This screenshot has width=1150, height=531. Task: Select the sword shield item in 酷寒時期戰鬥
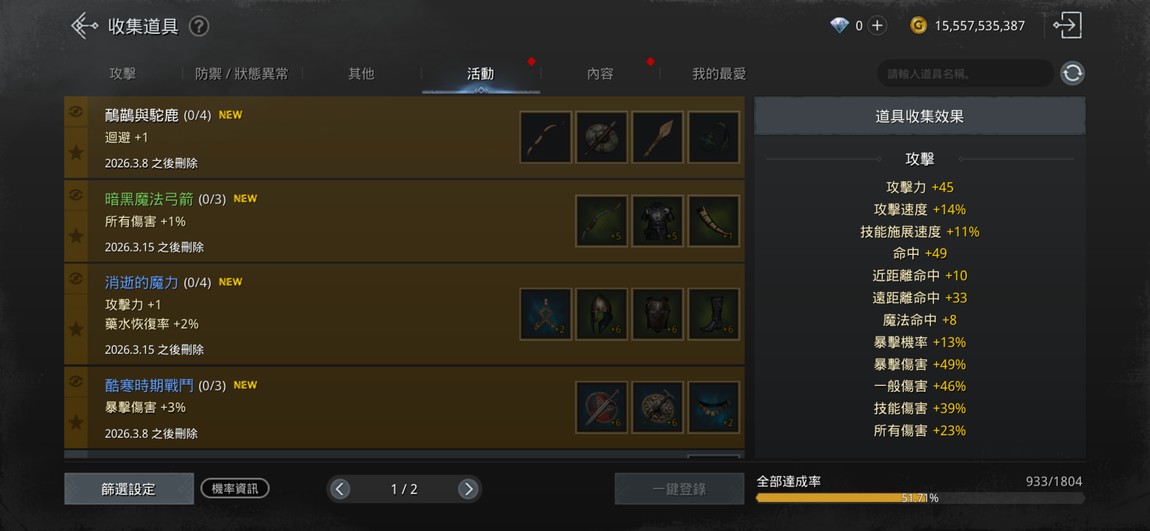[601, 407]
